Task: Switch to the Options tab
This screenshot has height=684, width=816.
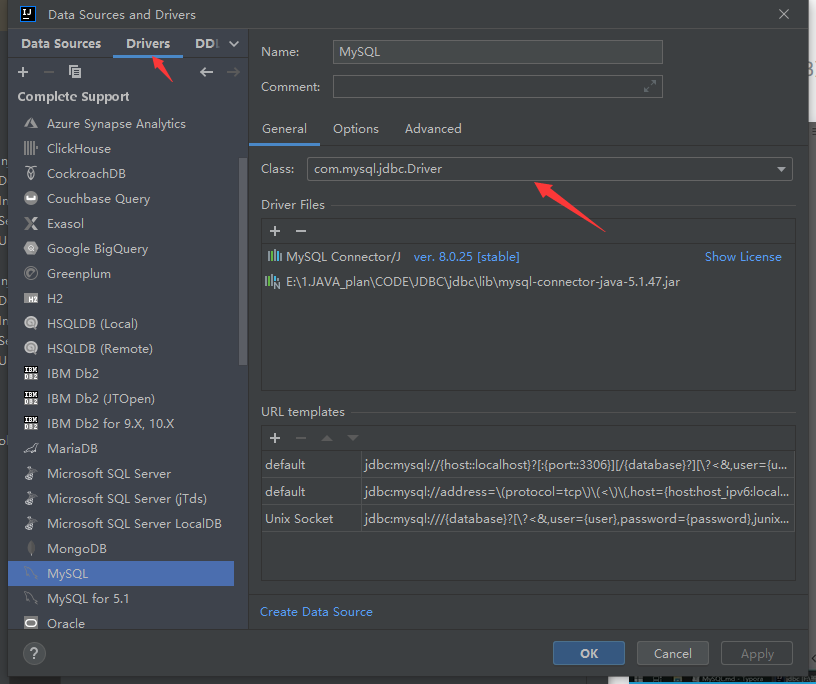Action: [x=356, y=129]
